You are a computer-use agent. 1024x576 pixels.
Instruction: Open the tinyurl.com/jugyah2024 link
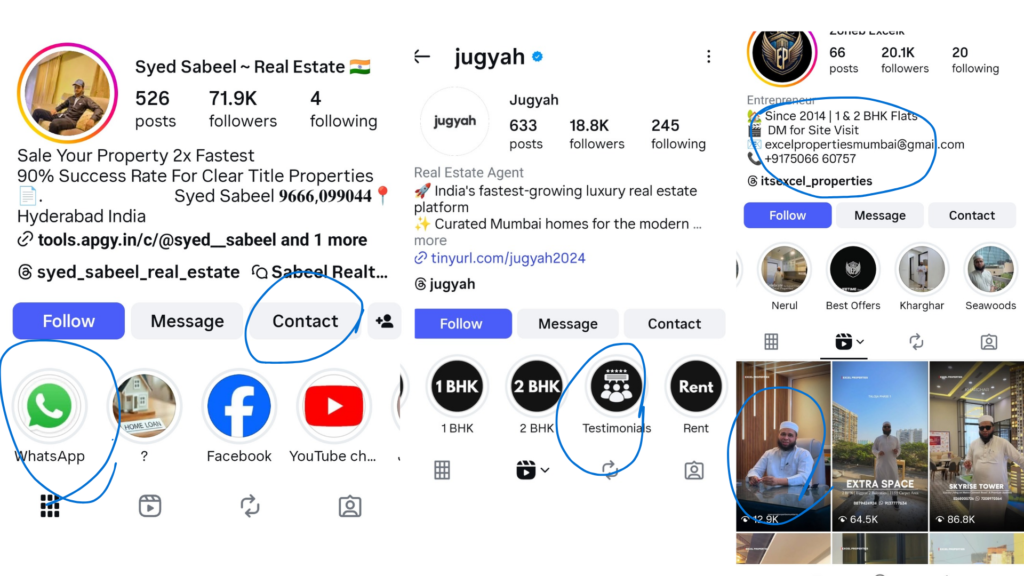coord(507,258)
